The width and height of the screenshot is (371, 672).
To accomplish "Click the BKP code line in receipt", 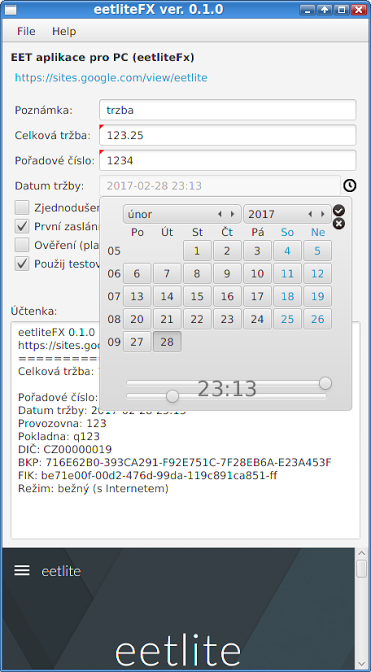I will [x=175, y=462].
